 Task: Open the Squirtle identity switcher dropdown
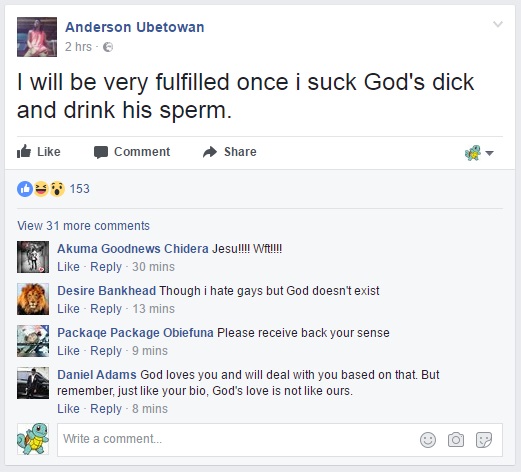click(x=479, y=153)
